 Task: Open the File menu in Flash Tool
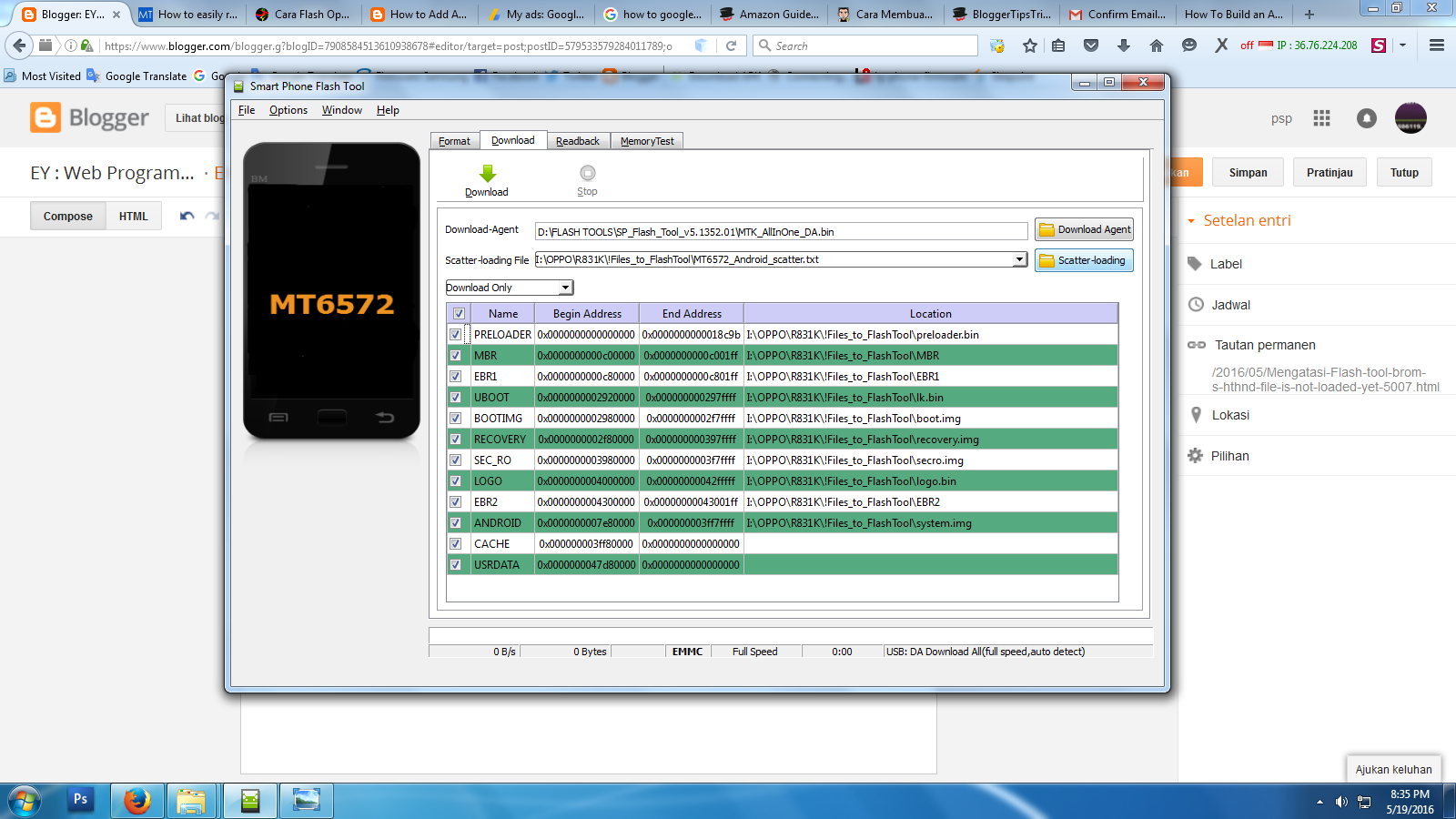(247, 110)
